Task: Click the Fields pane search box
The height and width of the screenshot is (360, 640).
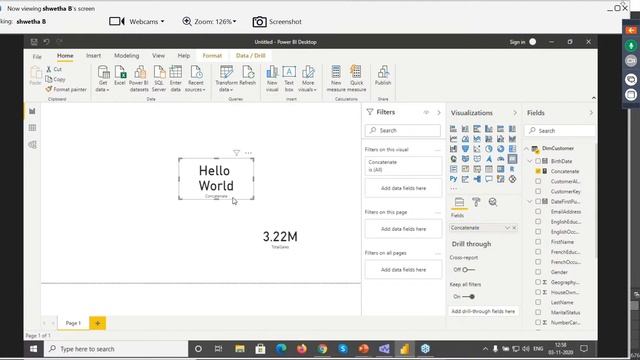Action: 560,131
